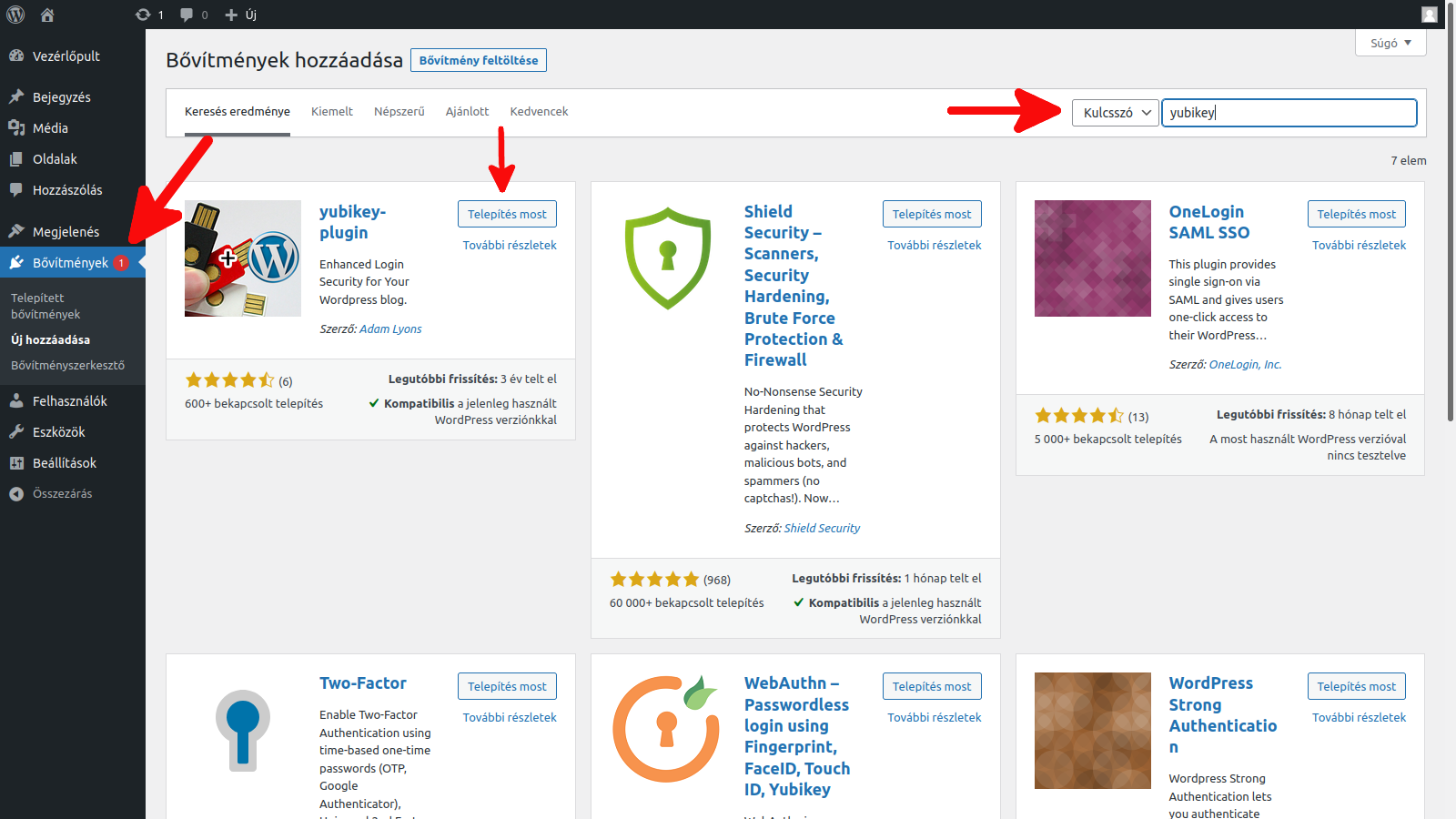Open Beállítások settings menu
Viewport: 1456px width, 819px height.
click(64, 463)
